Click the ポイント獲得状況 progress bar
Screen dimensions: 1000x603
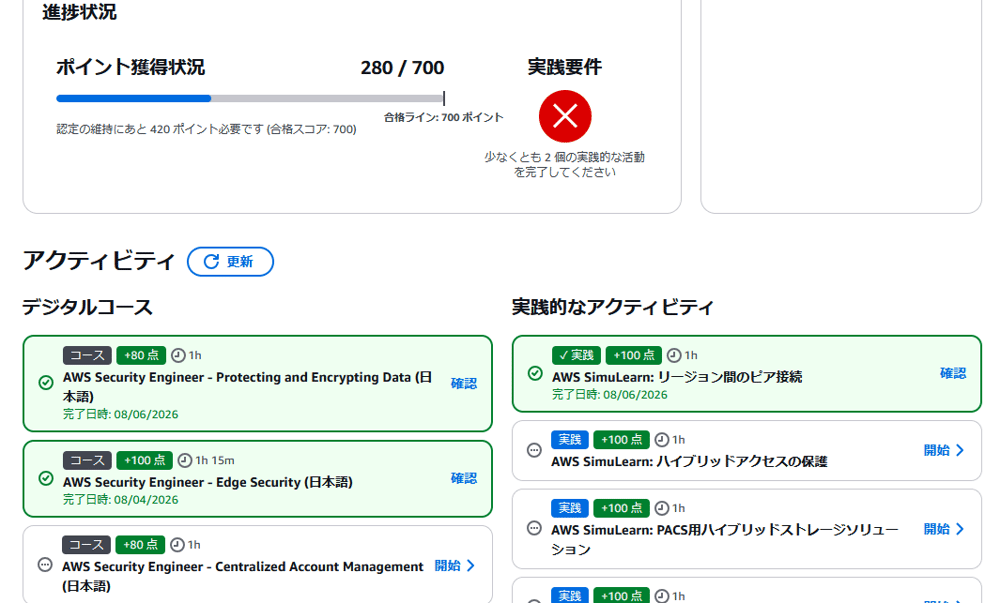[x=250, y=98]
